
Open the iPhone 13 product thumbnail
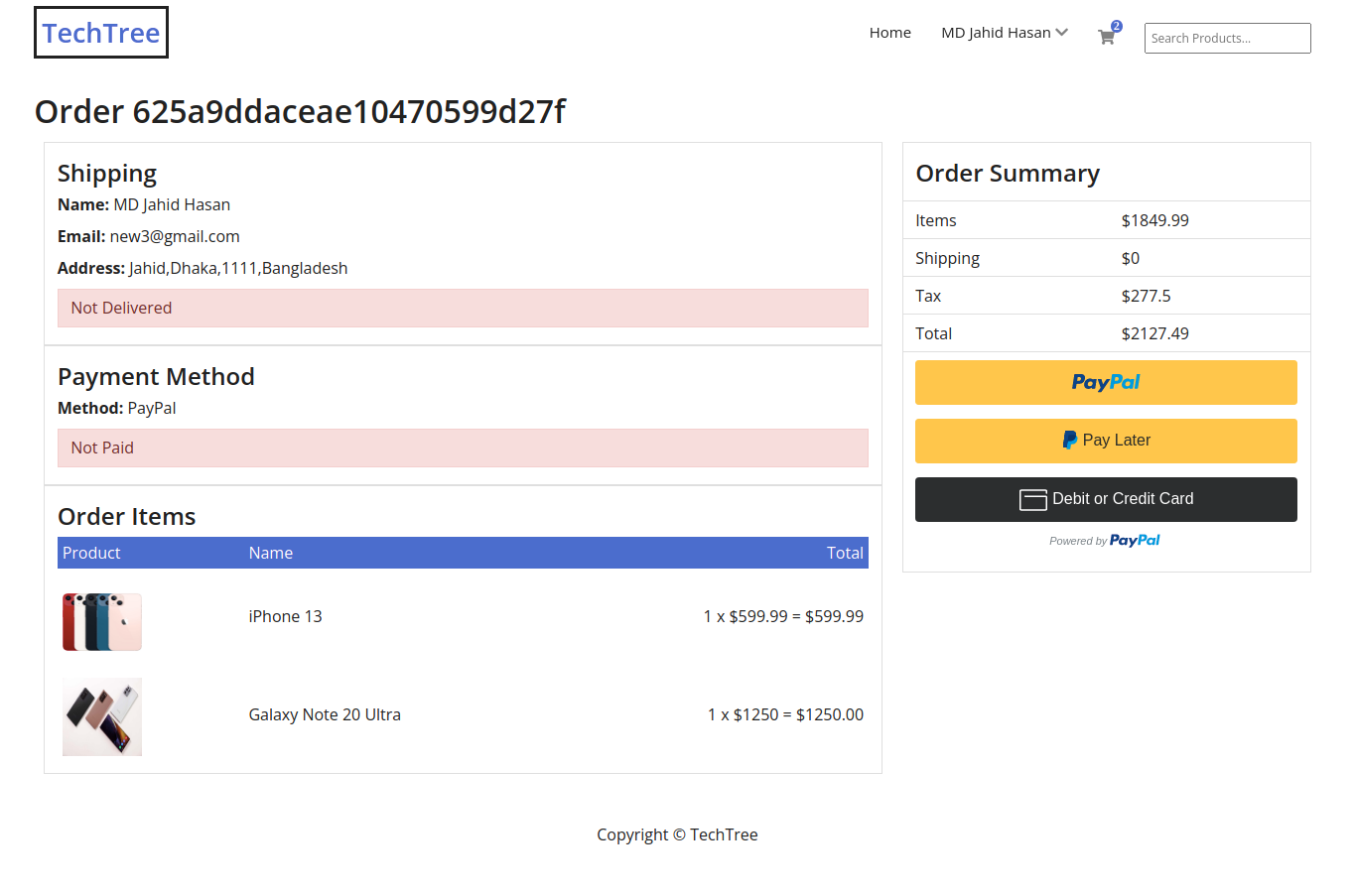click(x=102, y=621)
